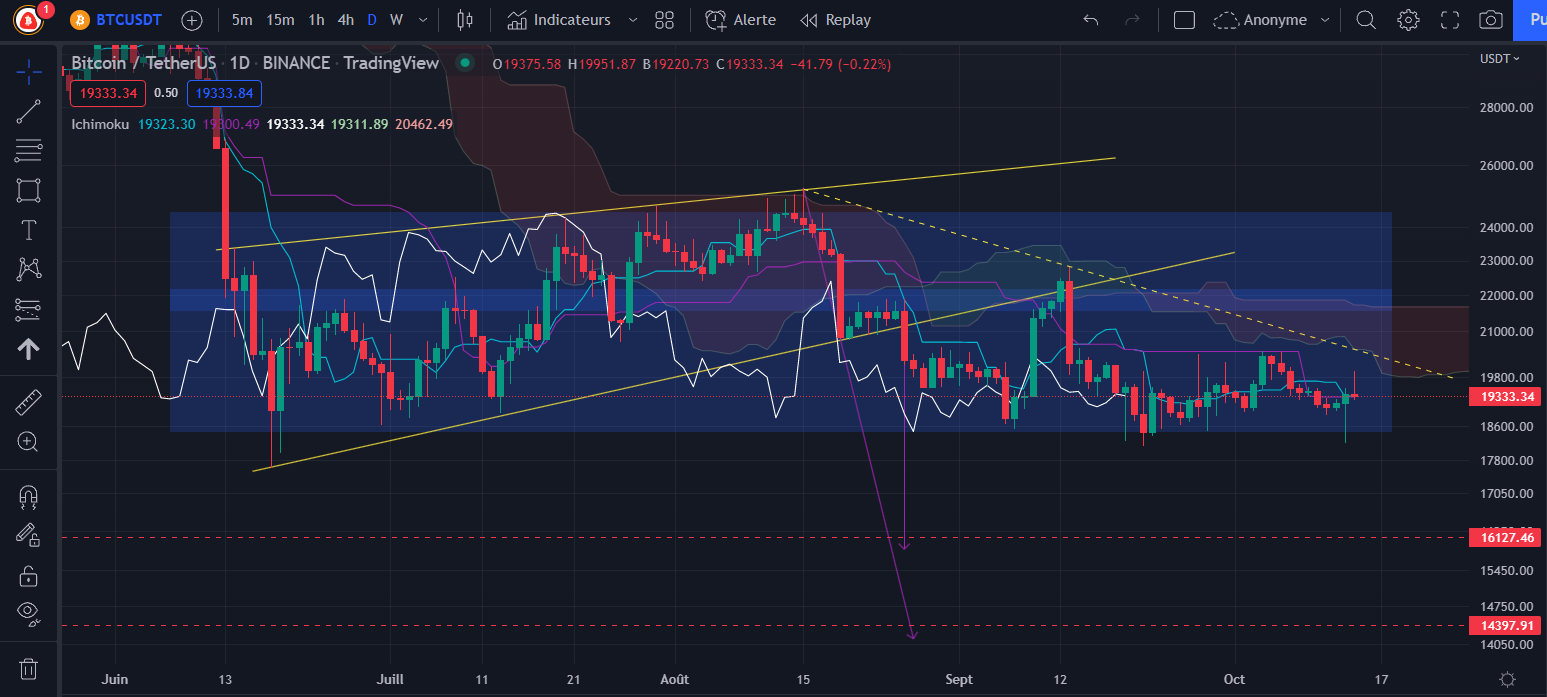The image size is (1547, 697).
Task: Select the text annotation tool
Action: [x=28, y=229]
